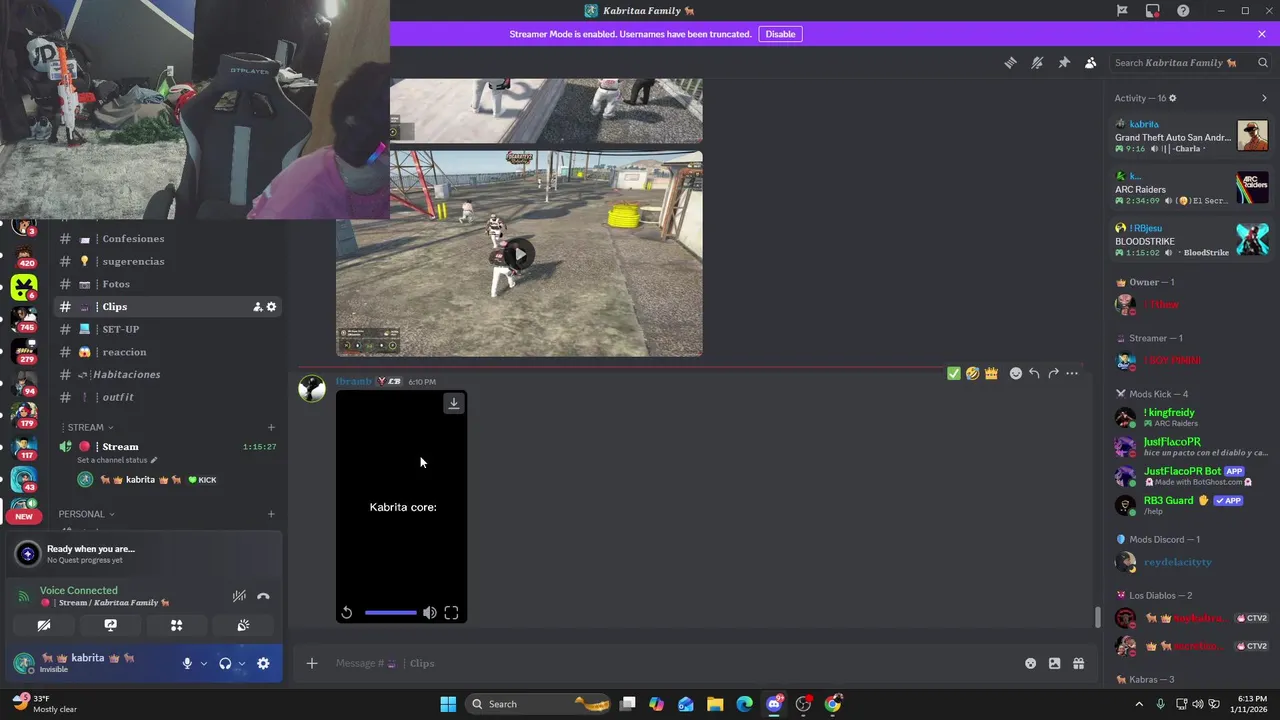Open User Settings gear
Screen dimensions: 1280x720
[263, 663]
